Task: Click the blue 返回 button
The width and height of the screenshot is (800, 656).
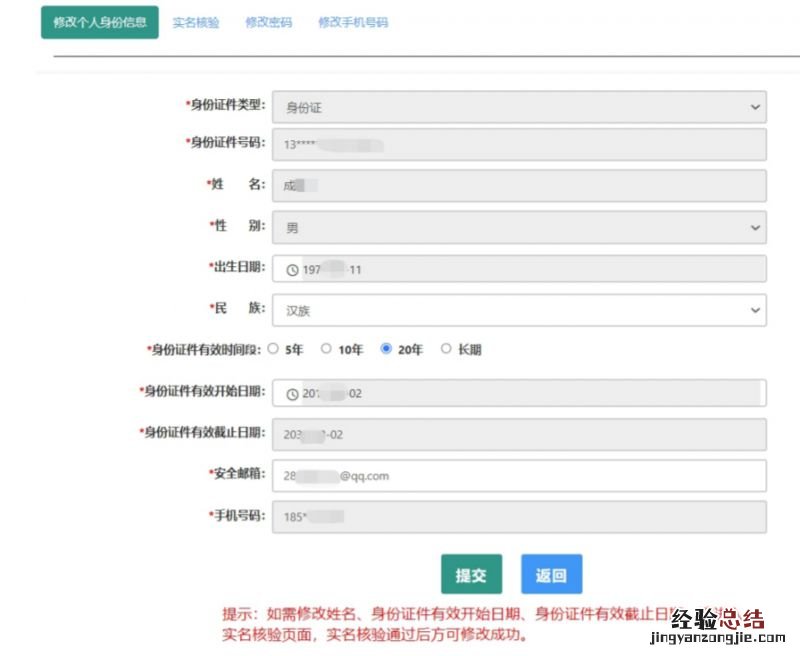Action: click(551, 575)
